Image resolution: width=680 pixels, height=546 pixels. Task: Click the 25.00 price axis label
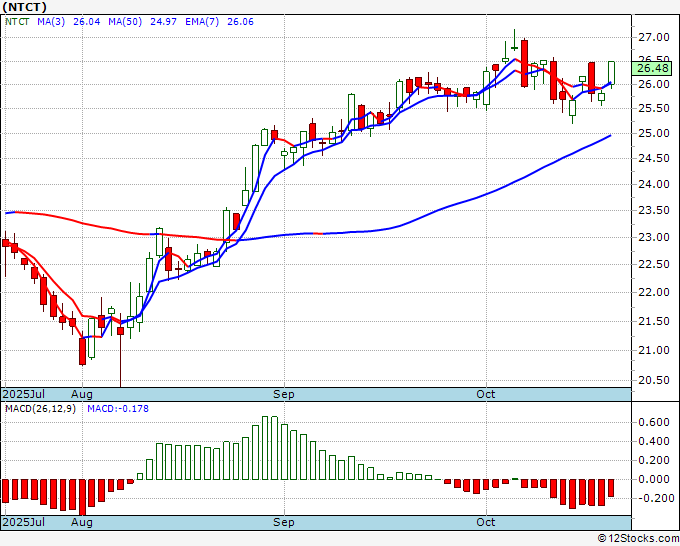pyautogui.click(x=654, y=133)
